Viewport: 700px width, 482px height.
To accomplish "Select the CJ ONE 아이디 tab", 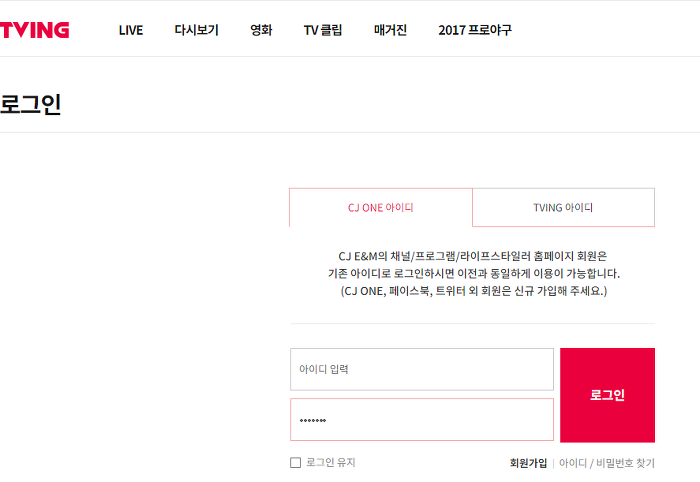I will pos(381,208).
